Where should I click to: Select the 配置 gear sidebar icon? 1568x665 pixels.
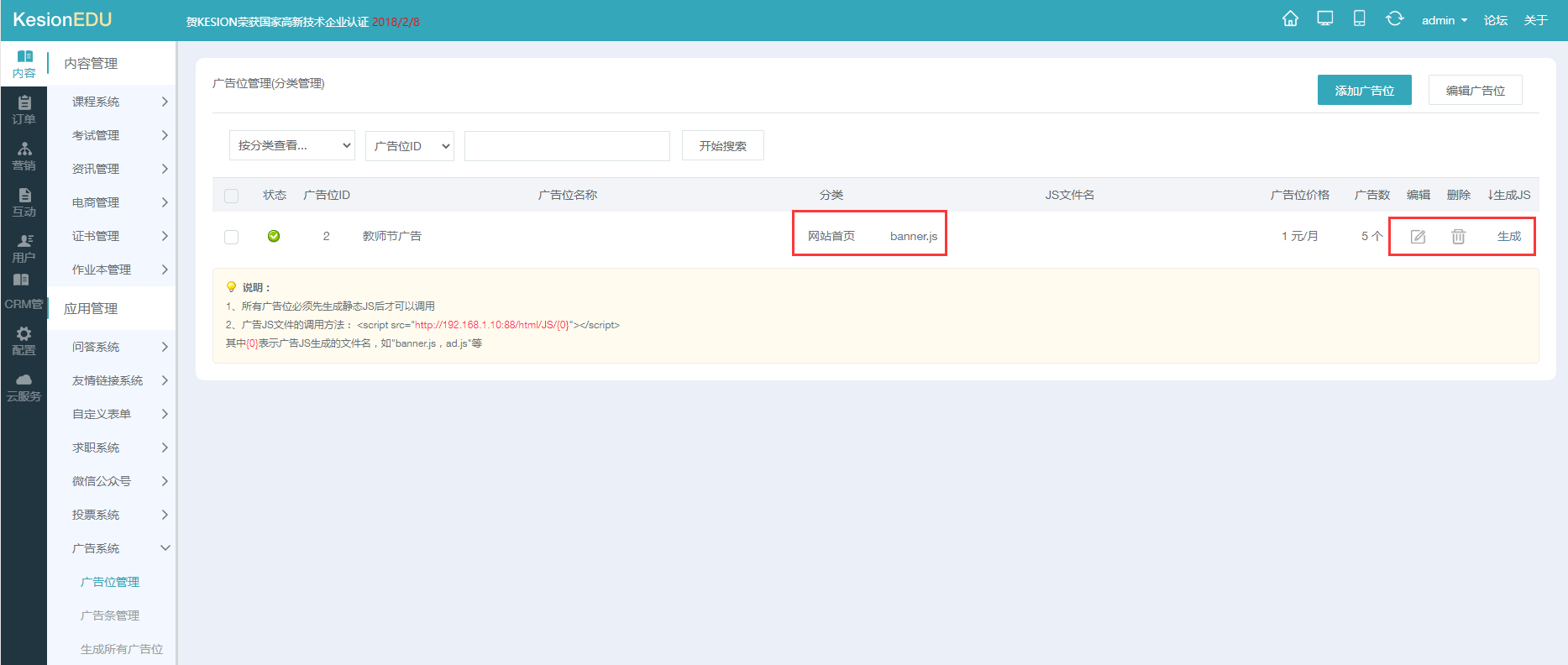click(x=24, y=341)
